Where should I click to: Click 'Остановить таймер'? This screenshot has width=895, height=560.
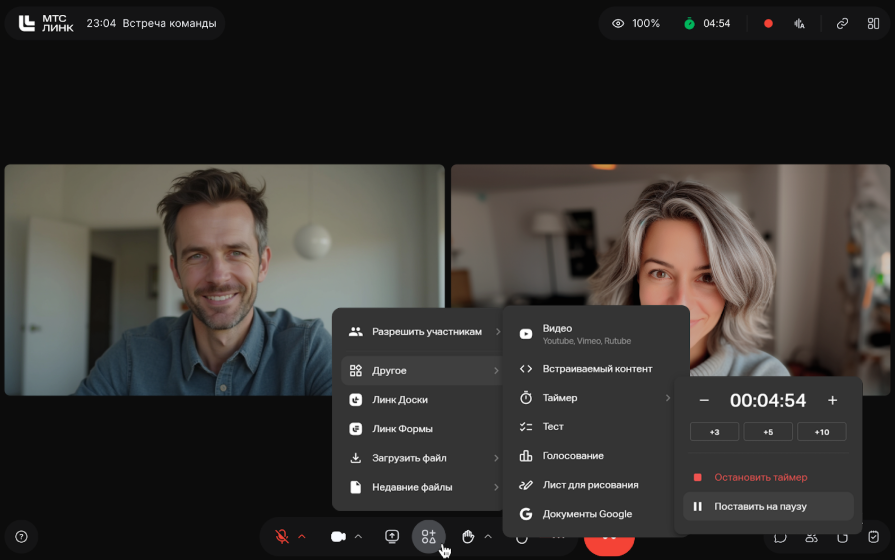point(768,477)
